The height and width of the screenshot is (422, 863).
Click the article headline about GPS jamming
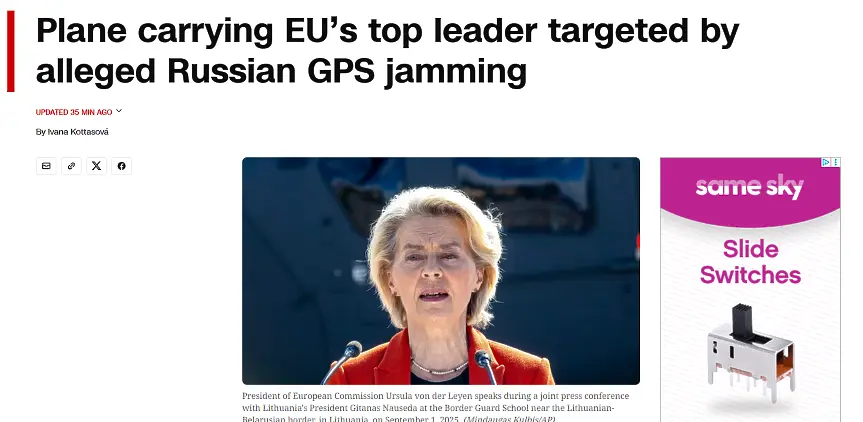click(x=387, y=51)
